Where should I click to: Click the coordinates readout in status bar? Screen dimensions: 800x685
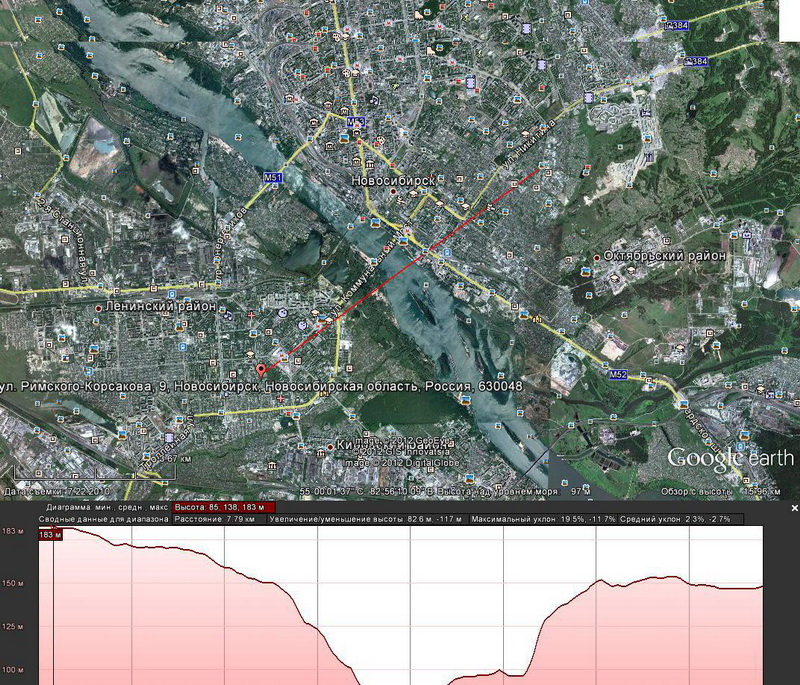click(368, 492)
